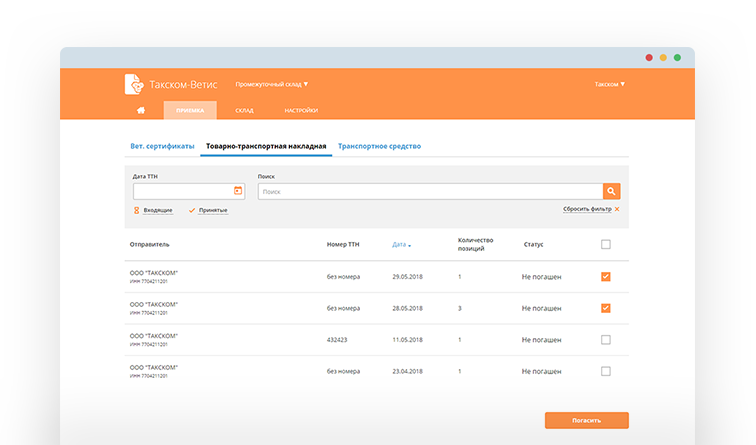Screen dimensions: 756x445
Task: Click the Входящие filter icon
Action: 136,210
